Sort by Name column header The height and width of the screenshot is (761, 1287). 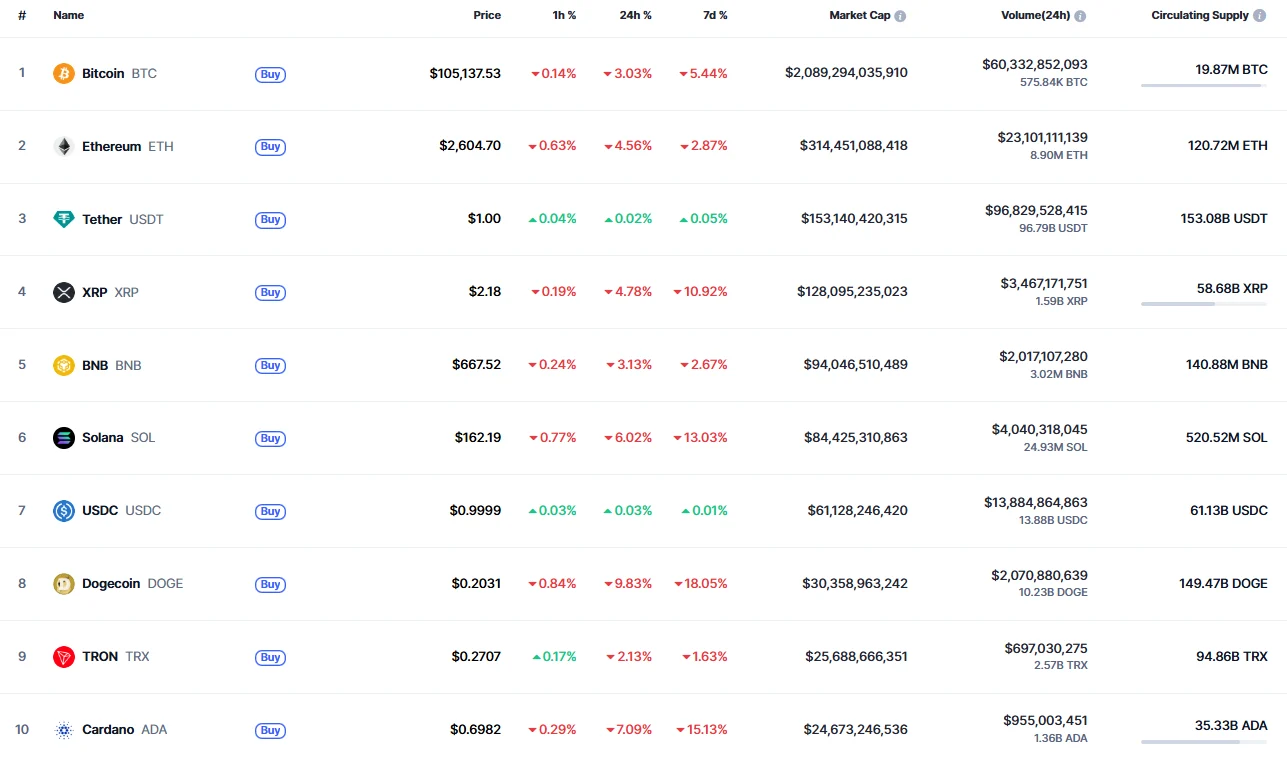tap(69, 16)
